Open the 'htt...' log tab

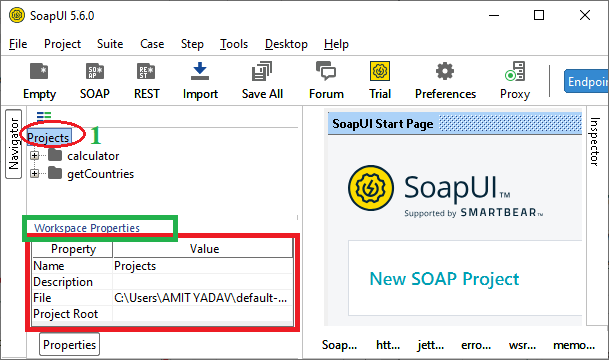[x=388, y=345]
